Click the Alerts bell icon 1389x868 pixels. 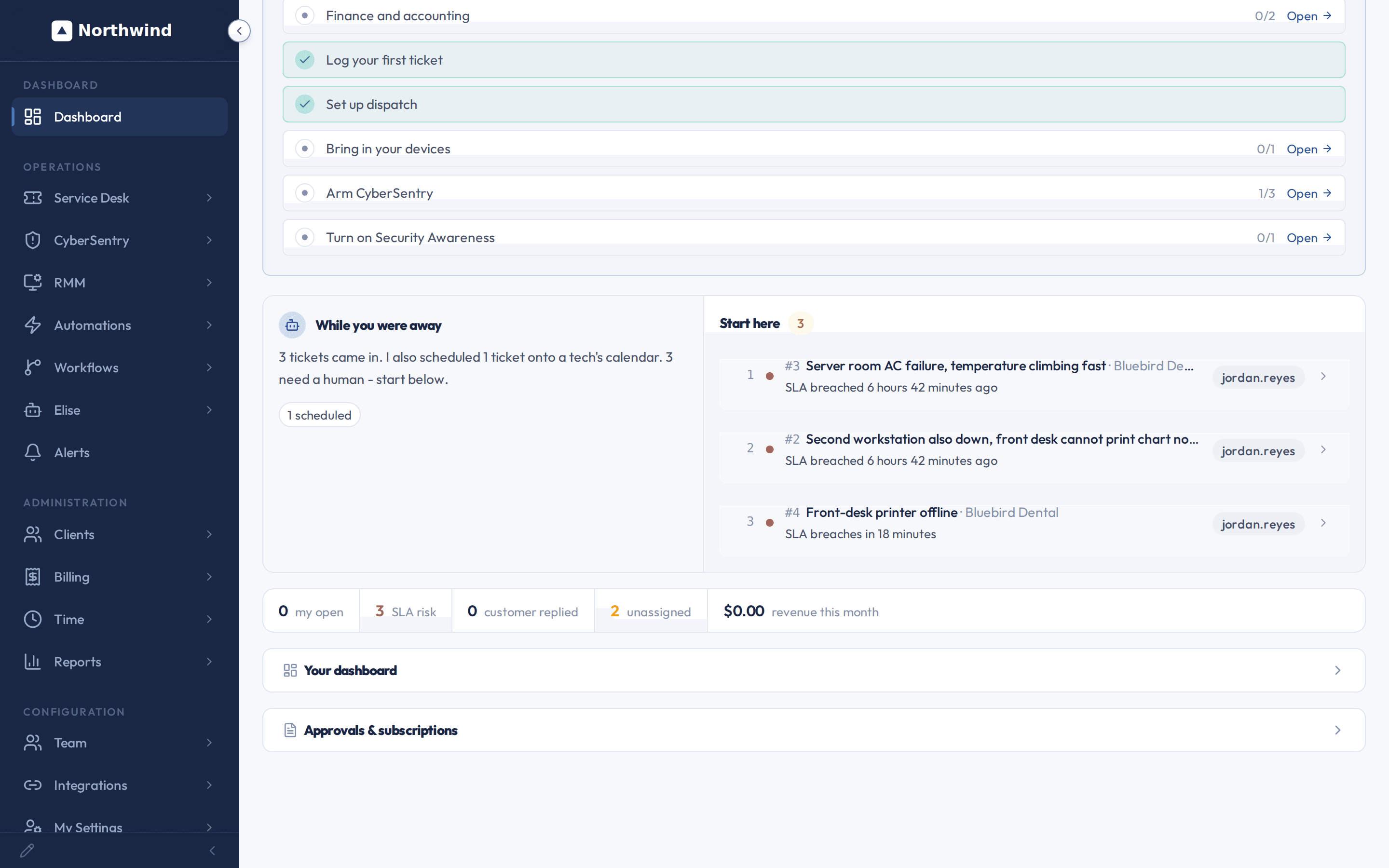[33, 452]
